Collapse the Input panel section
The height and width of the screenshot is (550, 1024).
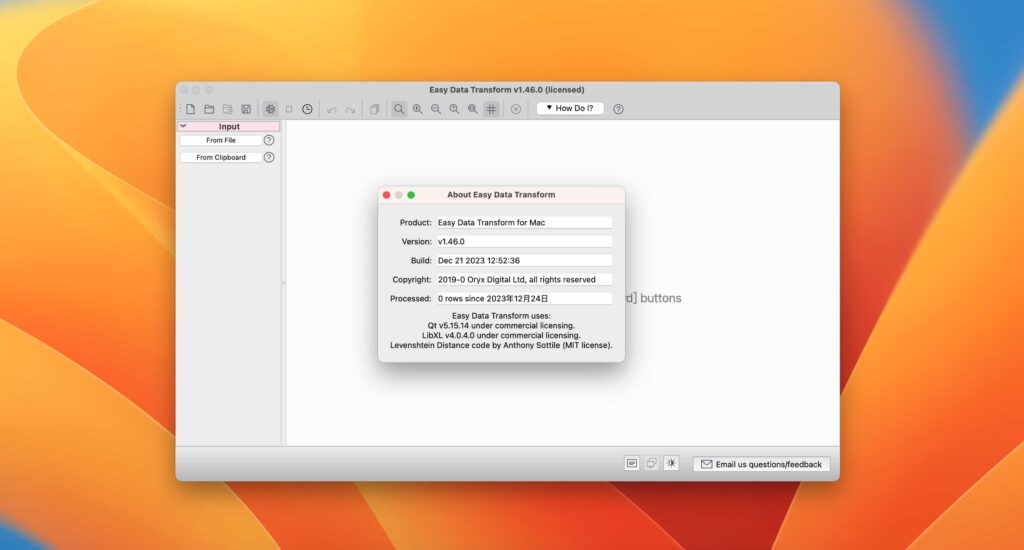pos(184,126)
